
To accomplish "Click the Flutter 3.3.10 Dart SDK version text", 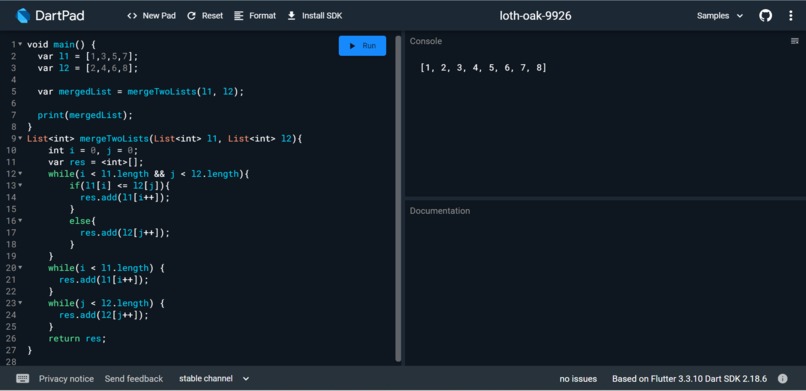I will (689, 379).
